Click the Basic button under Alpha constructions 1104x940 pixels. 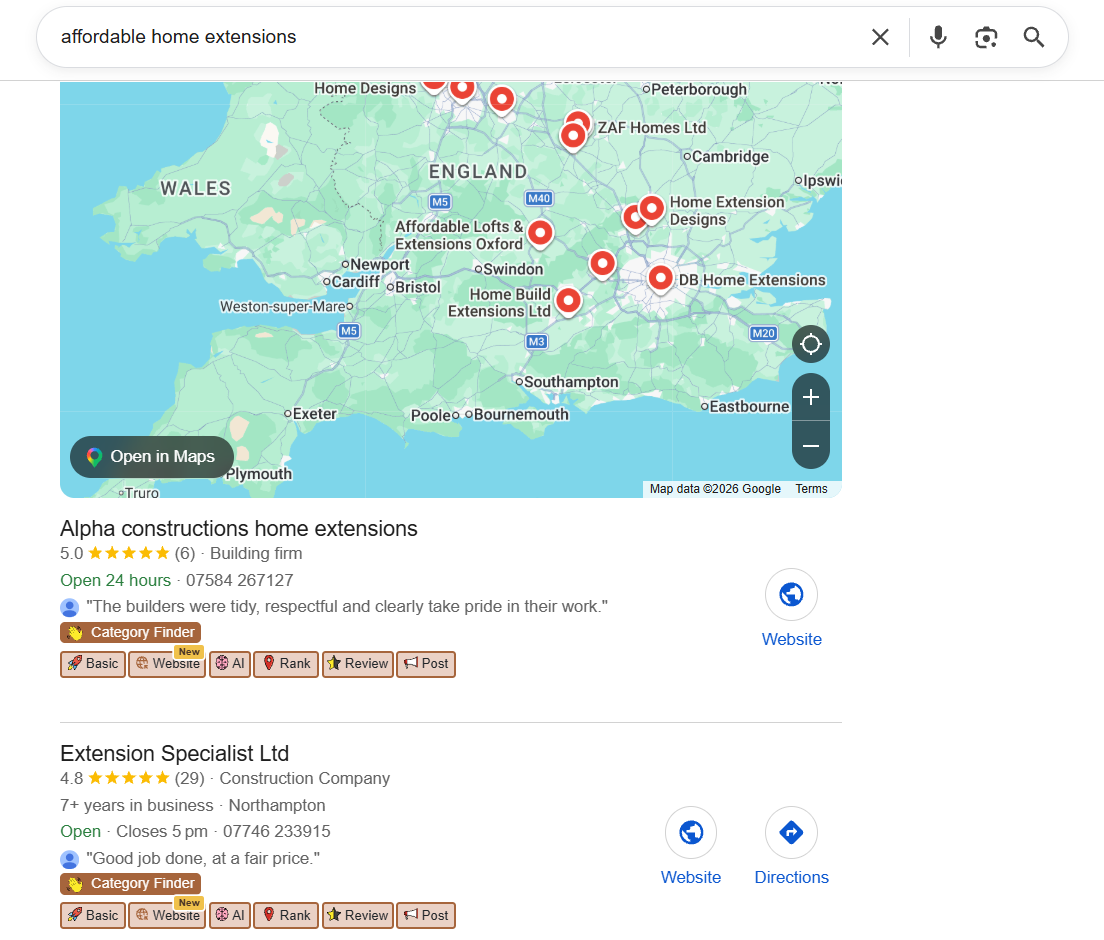click(93, 664)
